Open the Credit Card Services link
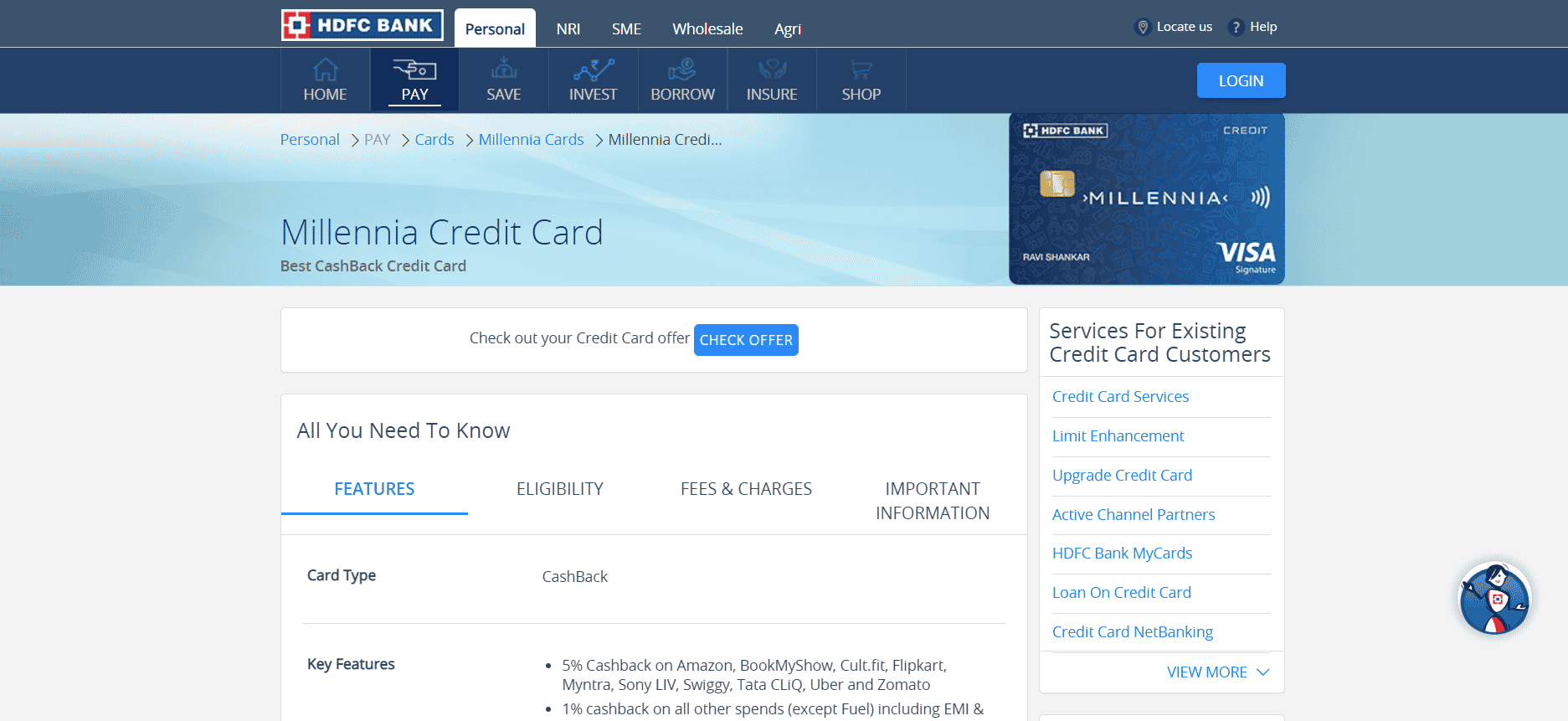Image resolution: width=1568 pixels, height=721 pixels. point(1120,397)
